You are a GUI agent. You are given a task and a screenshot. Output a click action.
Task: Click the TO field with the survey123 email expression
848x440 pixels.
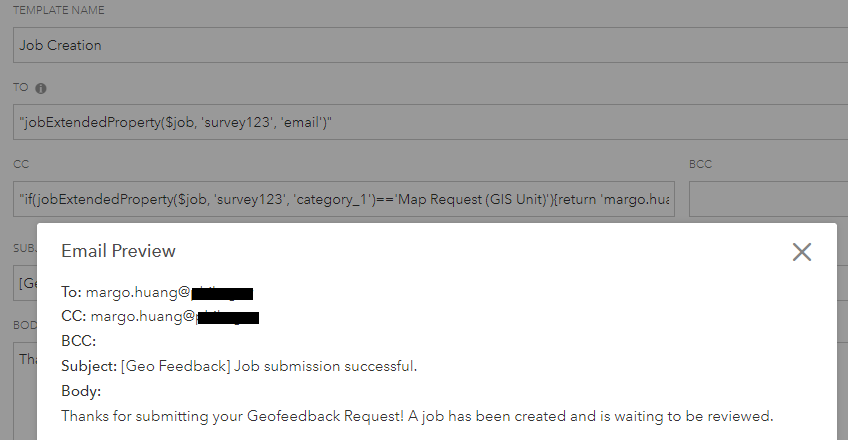point(430,122)
